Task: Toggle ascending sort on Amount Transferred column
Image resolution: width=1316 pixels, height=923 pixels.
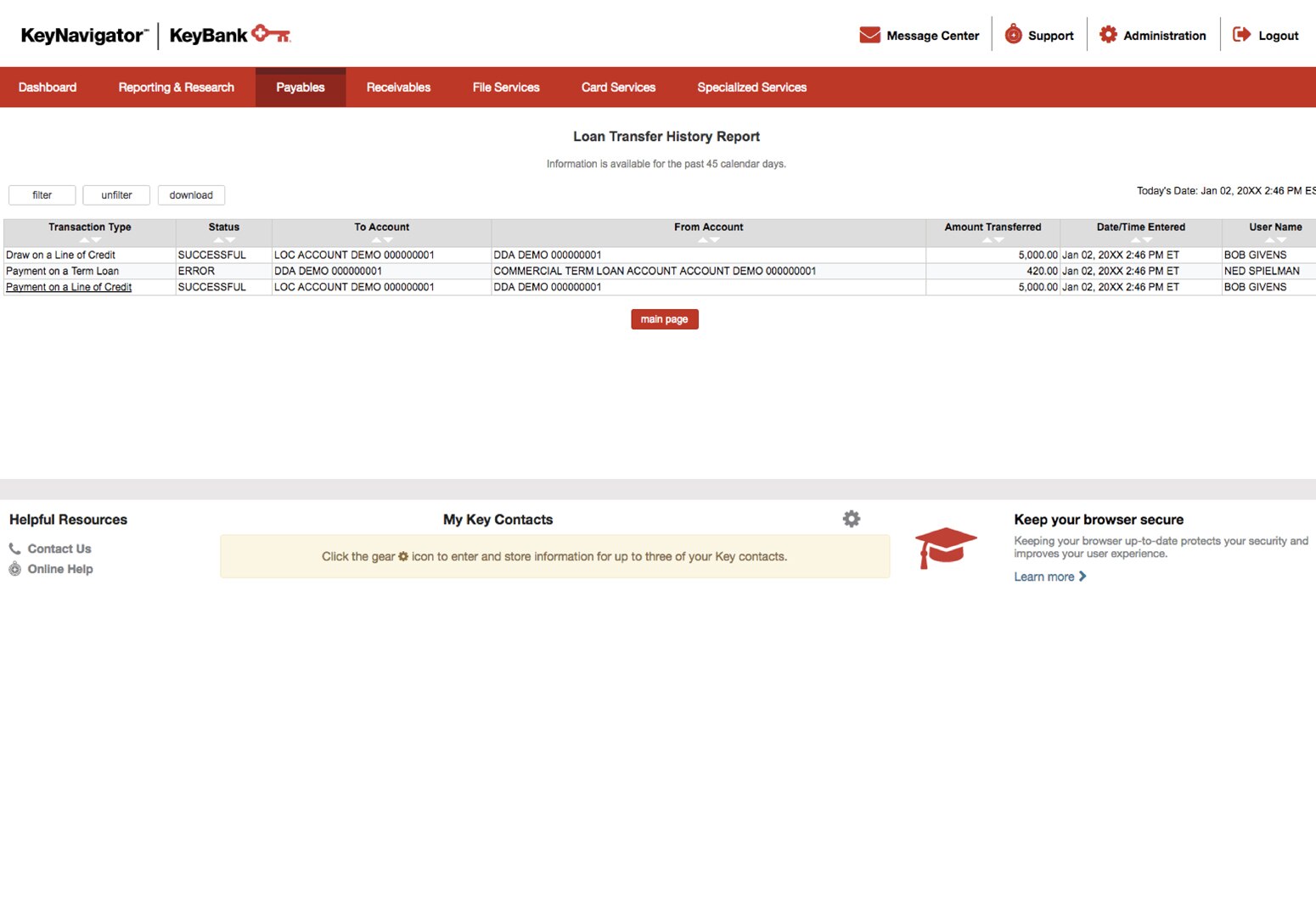Action: pos(987,240)
